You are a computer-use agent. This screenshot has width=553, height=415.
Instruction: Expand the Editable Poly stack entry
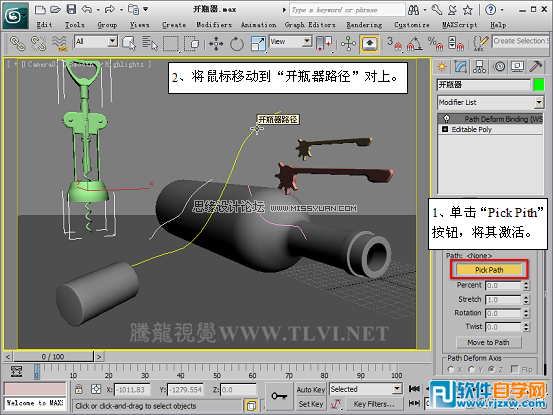coord(445,129)
